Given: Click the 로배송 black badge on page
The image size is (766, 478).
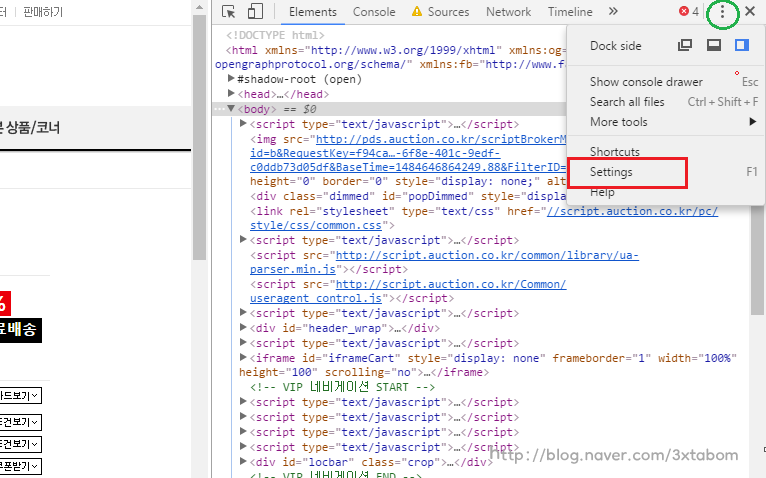Looking at the screenshot, I should click(x=21, y=330).
